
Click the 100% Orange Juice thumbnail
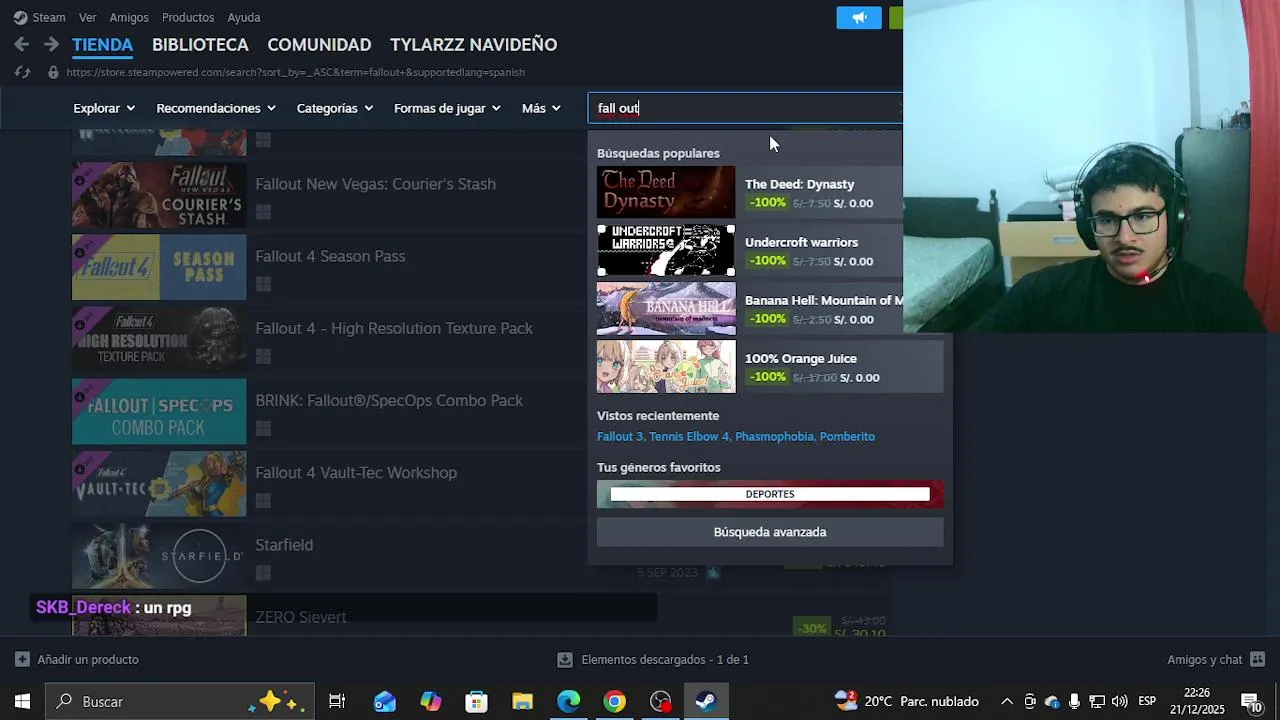666,366
